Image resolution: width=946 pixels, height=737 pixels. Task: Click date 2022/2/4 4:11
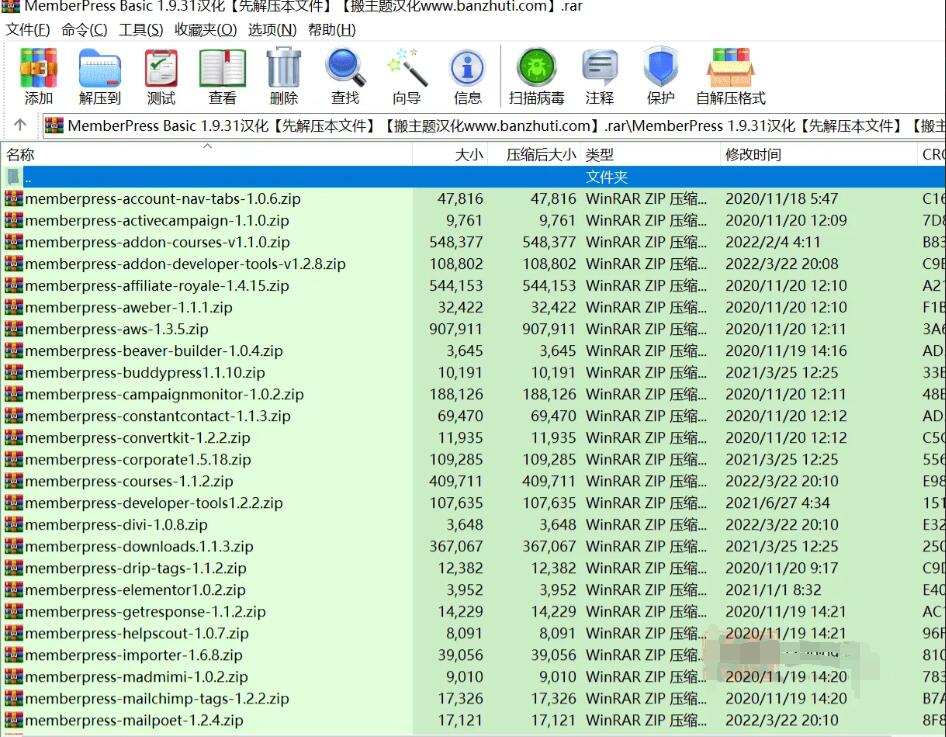772,242
